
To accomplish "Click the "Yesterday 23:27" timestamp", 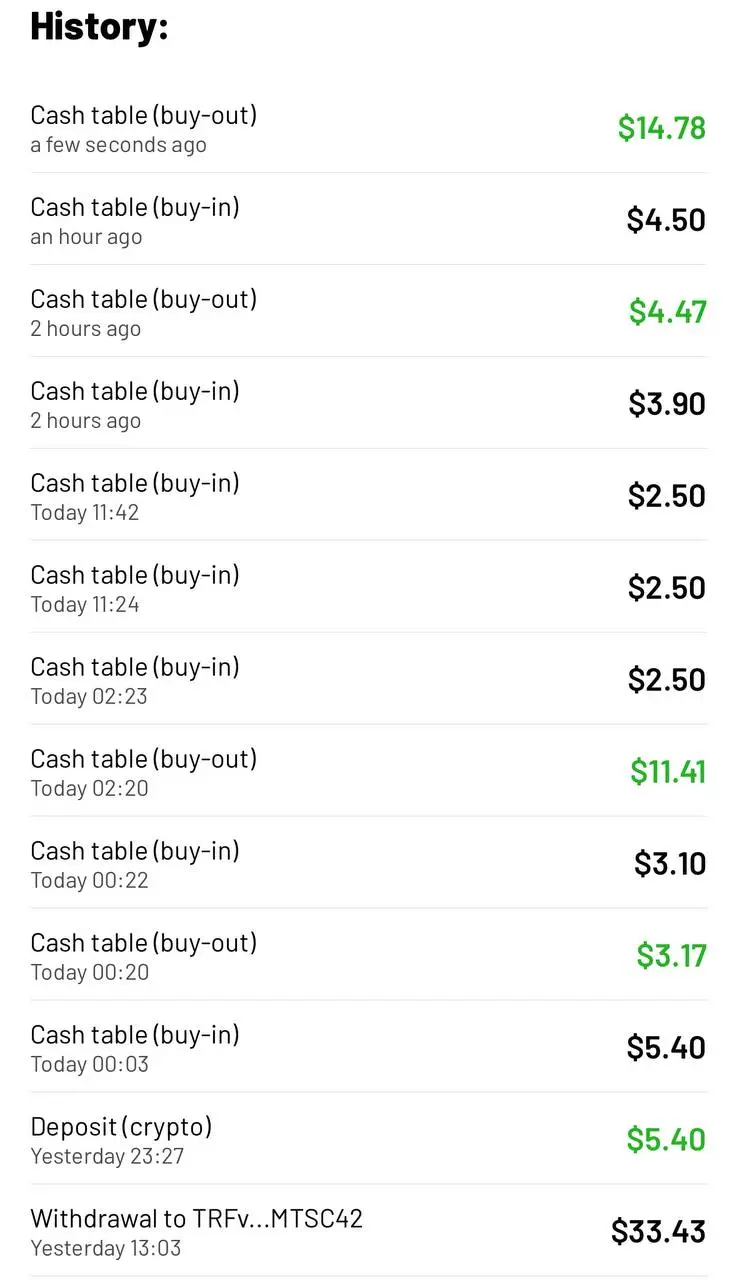I will [x=107, y=1157].
